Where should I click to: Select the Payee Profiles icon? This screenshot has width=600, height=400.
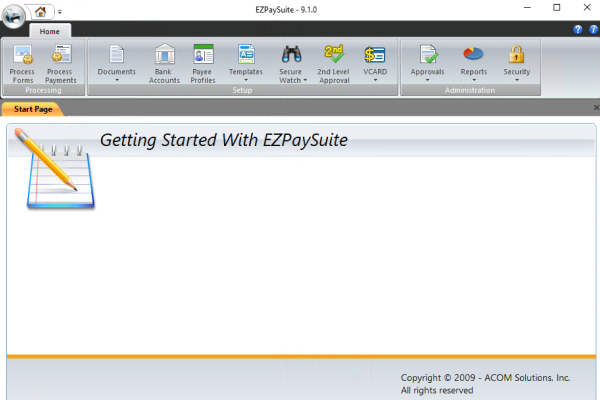(x=203, y=62)
